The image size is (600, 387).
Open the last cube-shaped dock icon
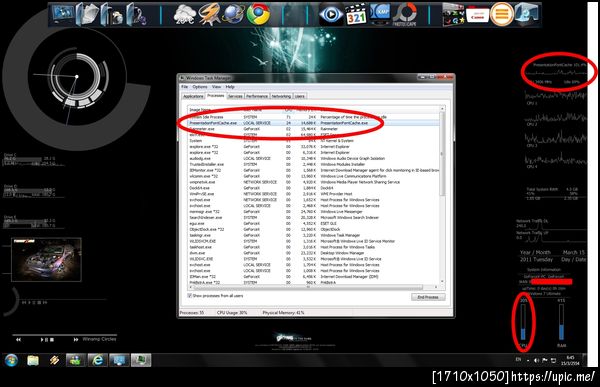tap(527, 14)
